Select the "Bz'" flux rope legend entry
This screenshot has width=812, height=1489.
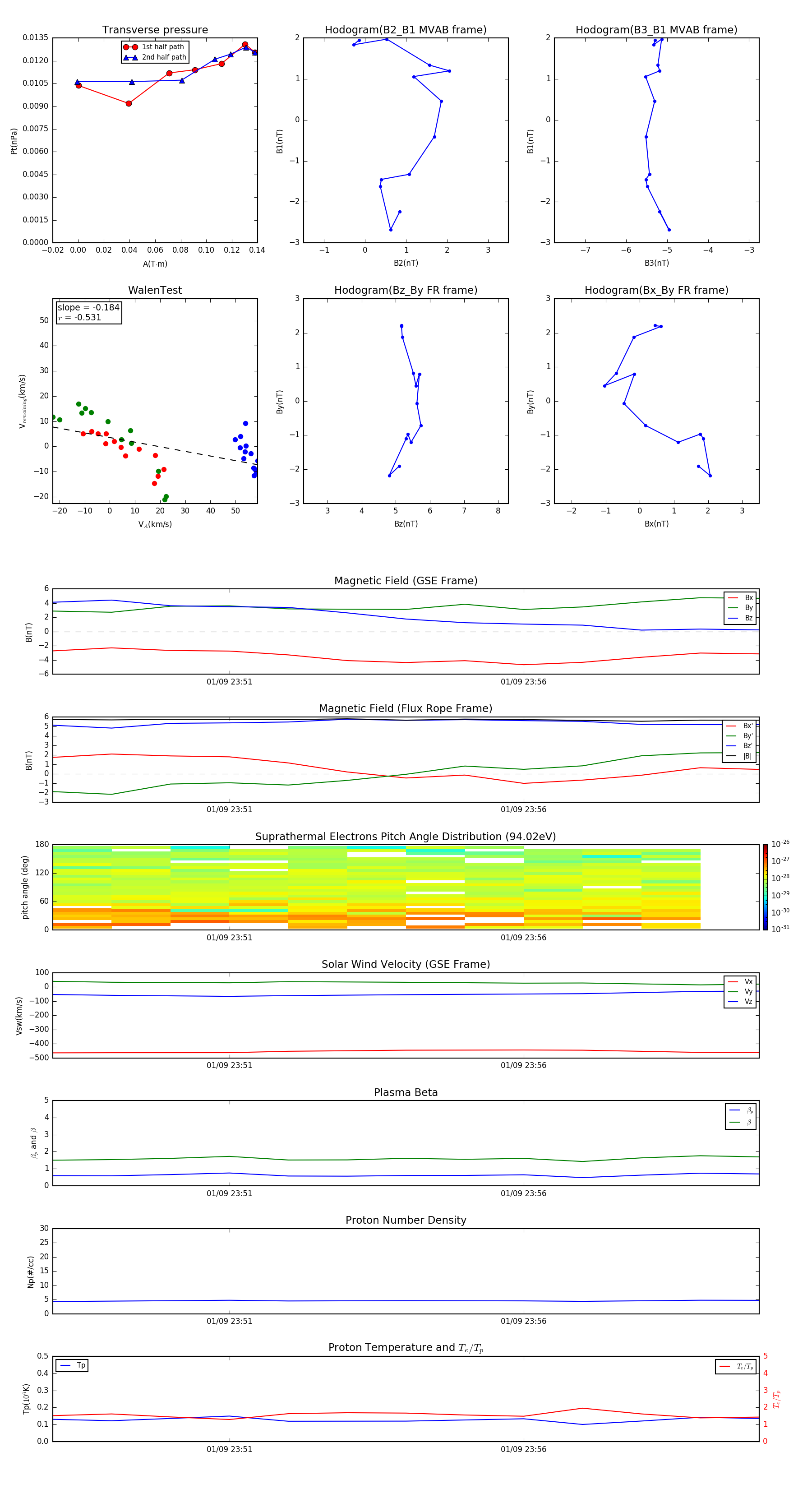pyautogui.click(x=740, y=746)
